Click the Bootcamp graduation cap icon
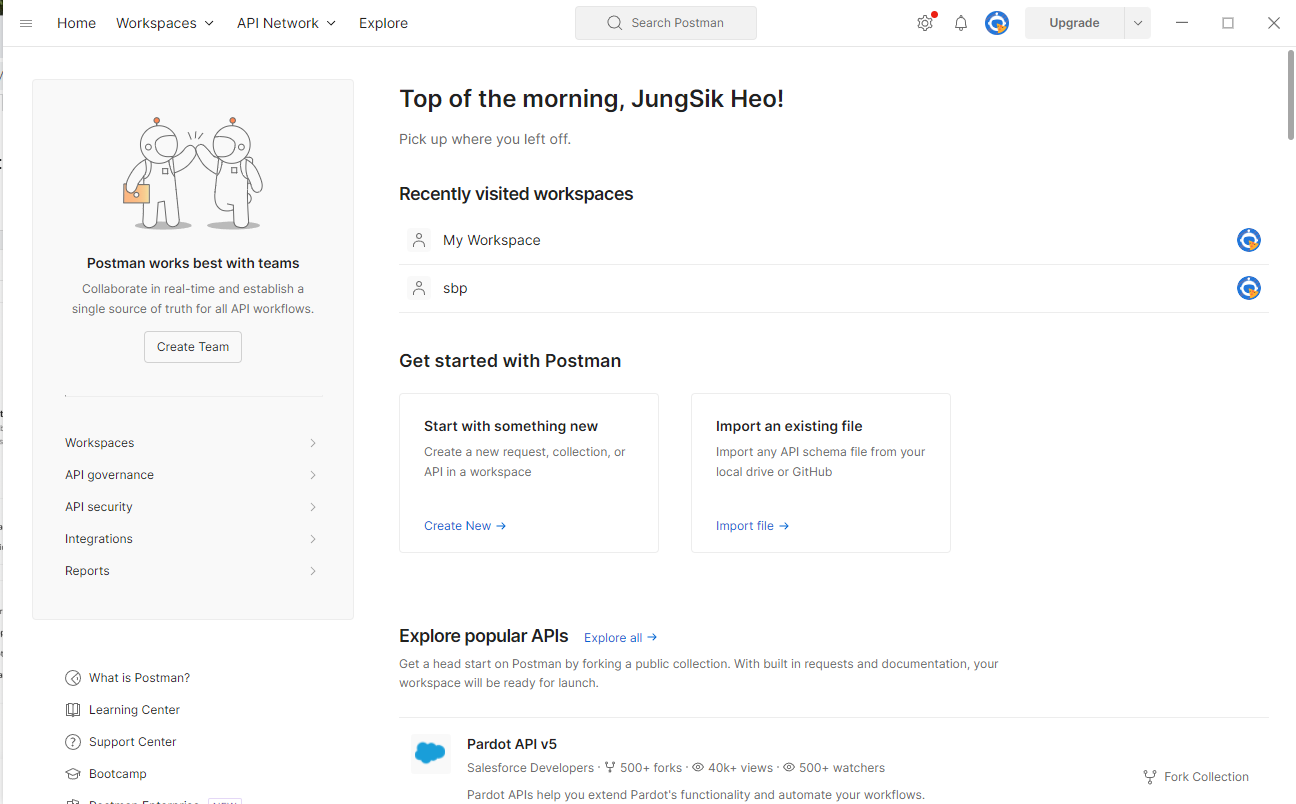 click(x=73, y=774)
